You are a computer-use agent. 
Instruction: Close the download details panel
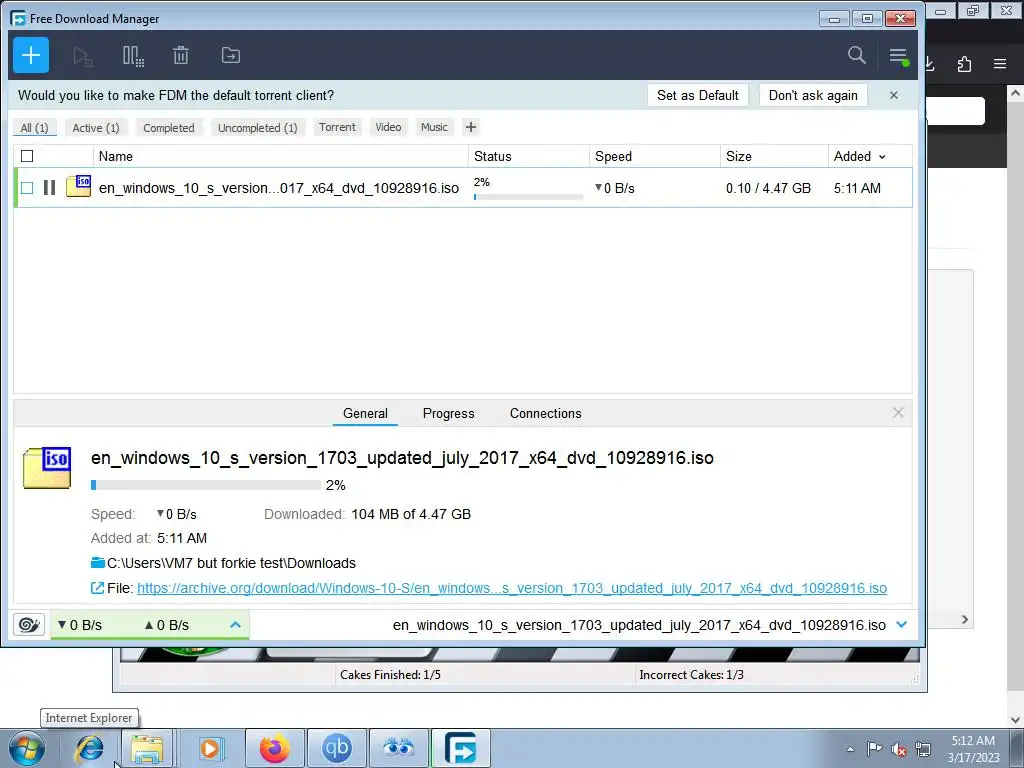coord(898,413)
